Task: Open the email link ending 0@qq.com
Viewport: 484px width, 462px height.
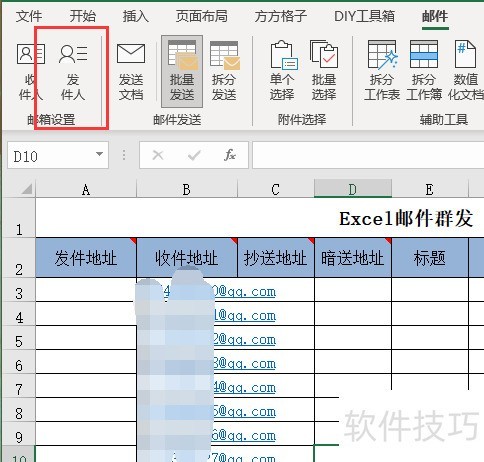Action: 245,292
